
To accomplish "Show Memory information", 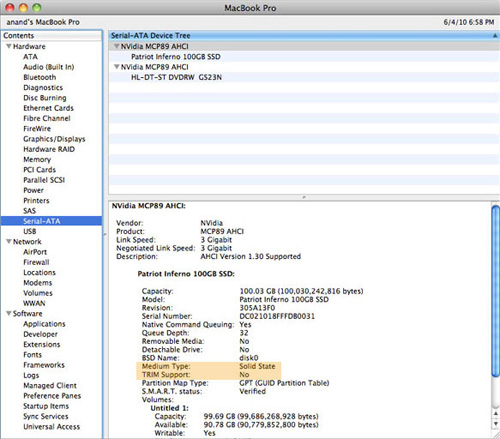I will coord(37,160).
